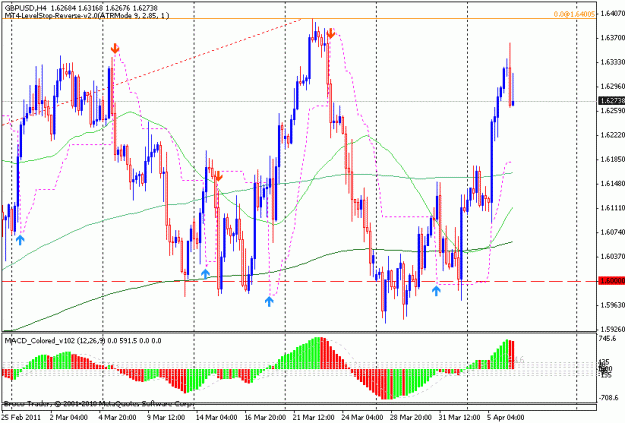Click the 25 Feb 2011 date label

point(22,417)
